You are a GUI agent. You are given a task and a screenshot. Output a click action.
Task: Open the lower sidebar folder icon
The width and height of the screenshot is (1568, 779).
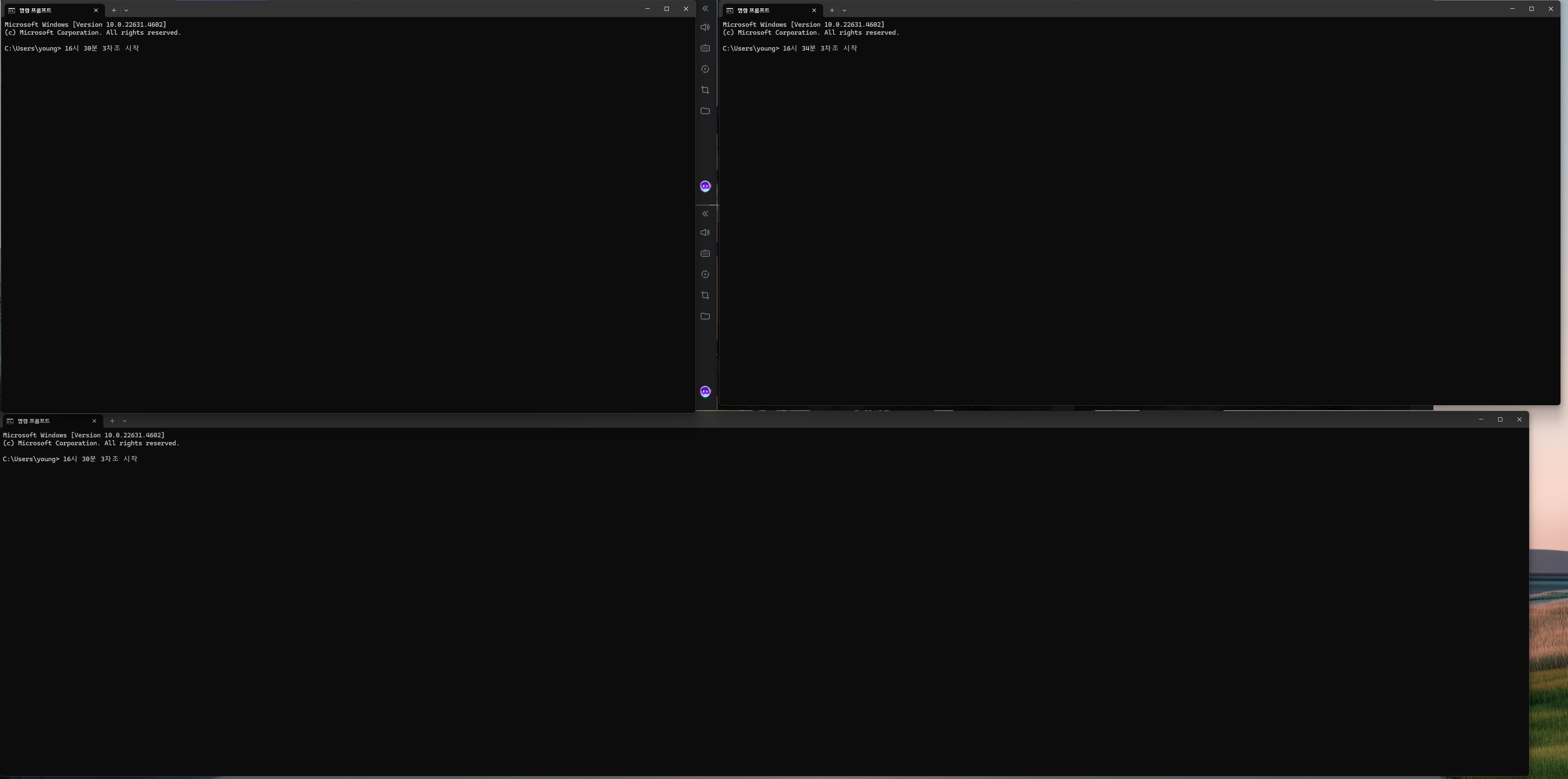coord(705,316)
